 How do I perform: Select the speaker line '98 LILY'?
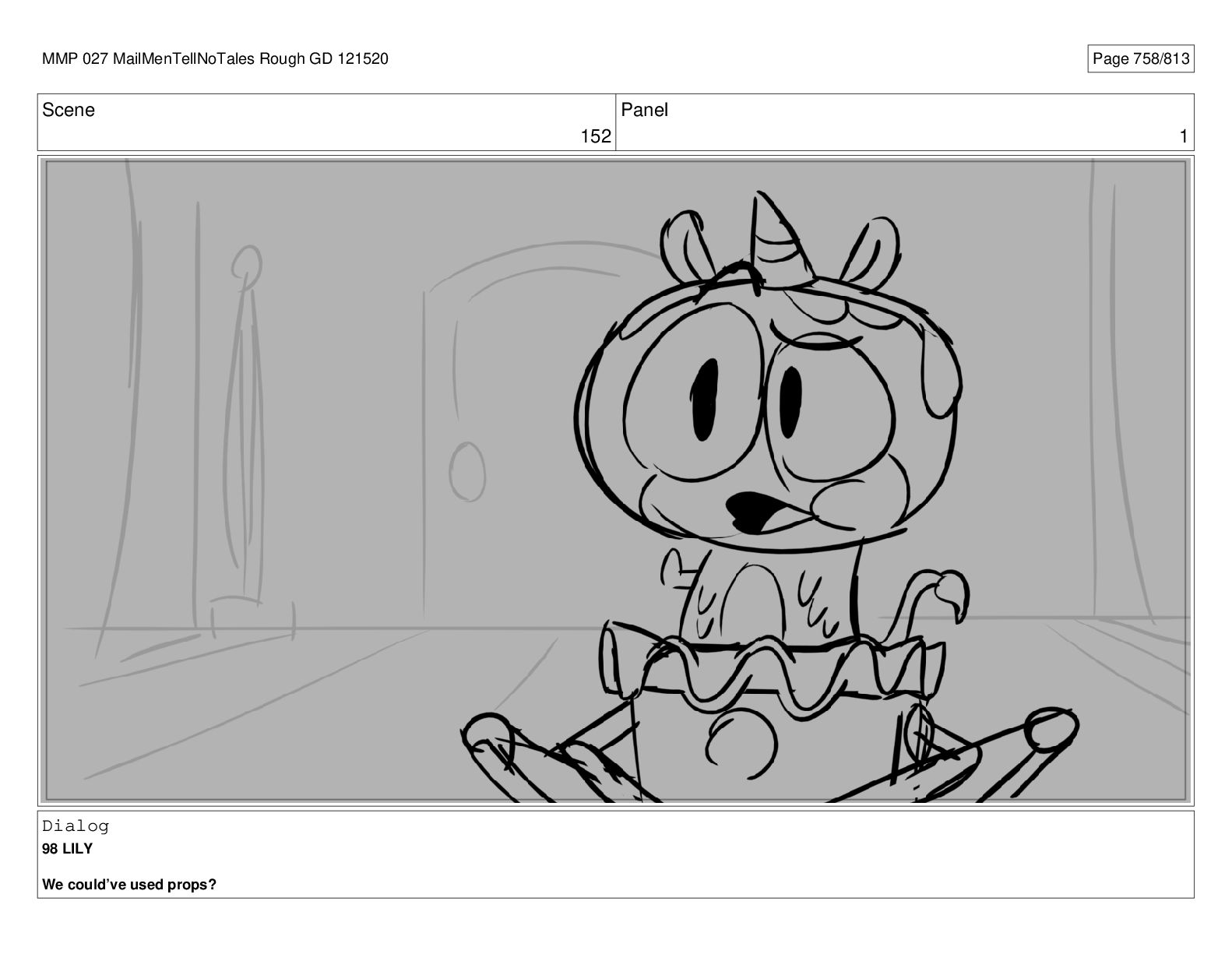(x=67, y=849)
